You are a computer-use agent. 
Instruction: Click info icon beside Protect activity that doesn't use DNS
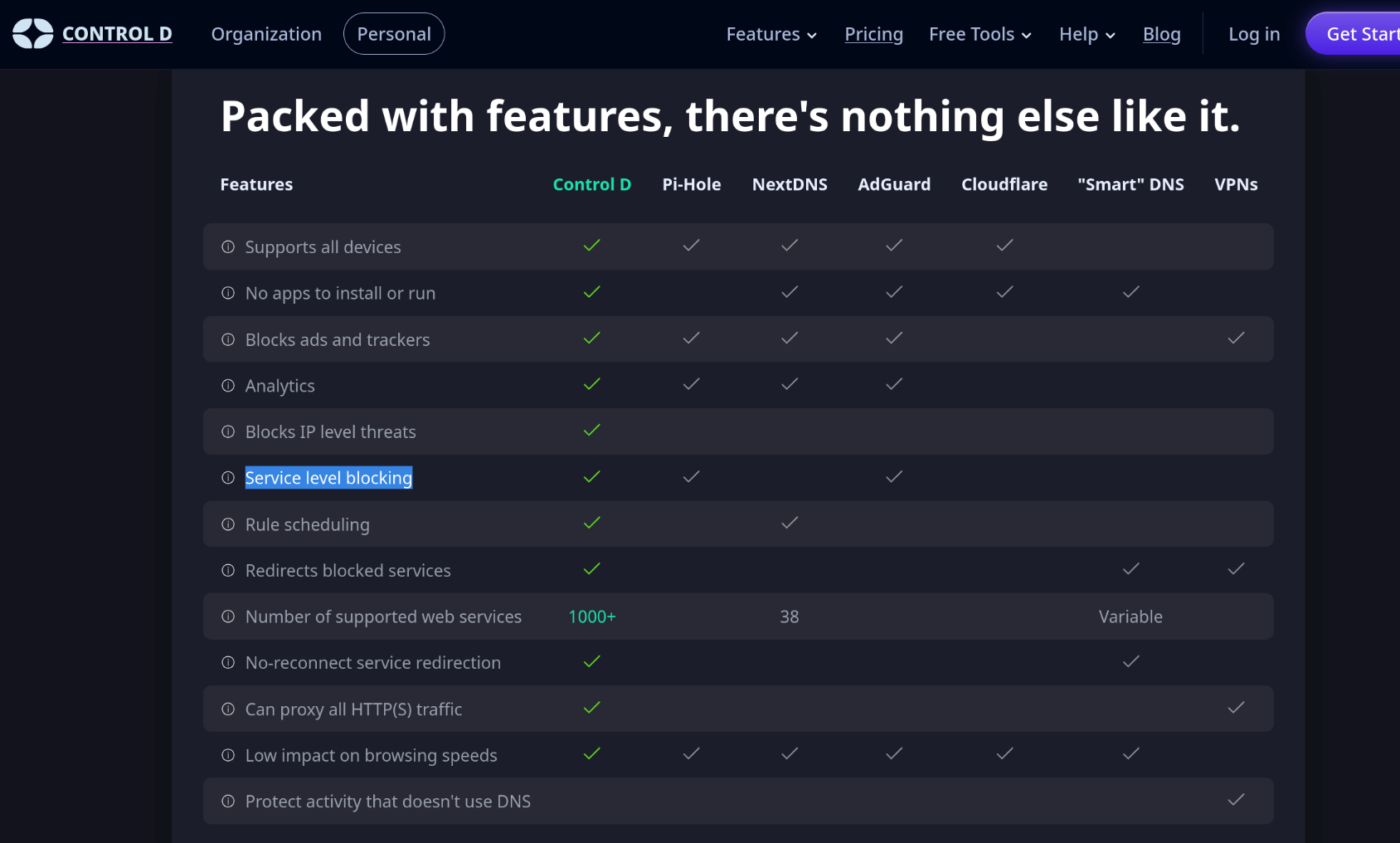228,802
